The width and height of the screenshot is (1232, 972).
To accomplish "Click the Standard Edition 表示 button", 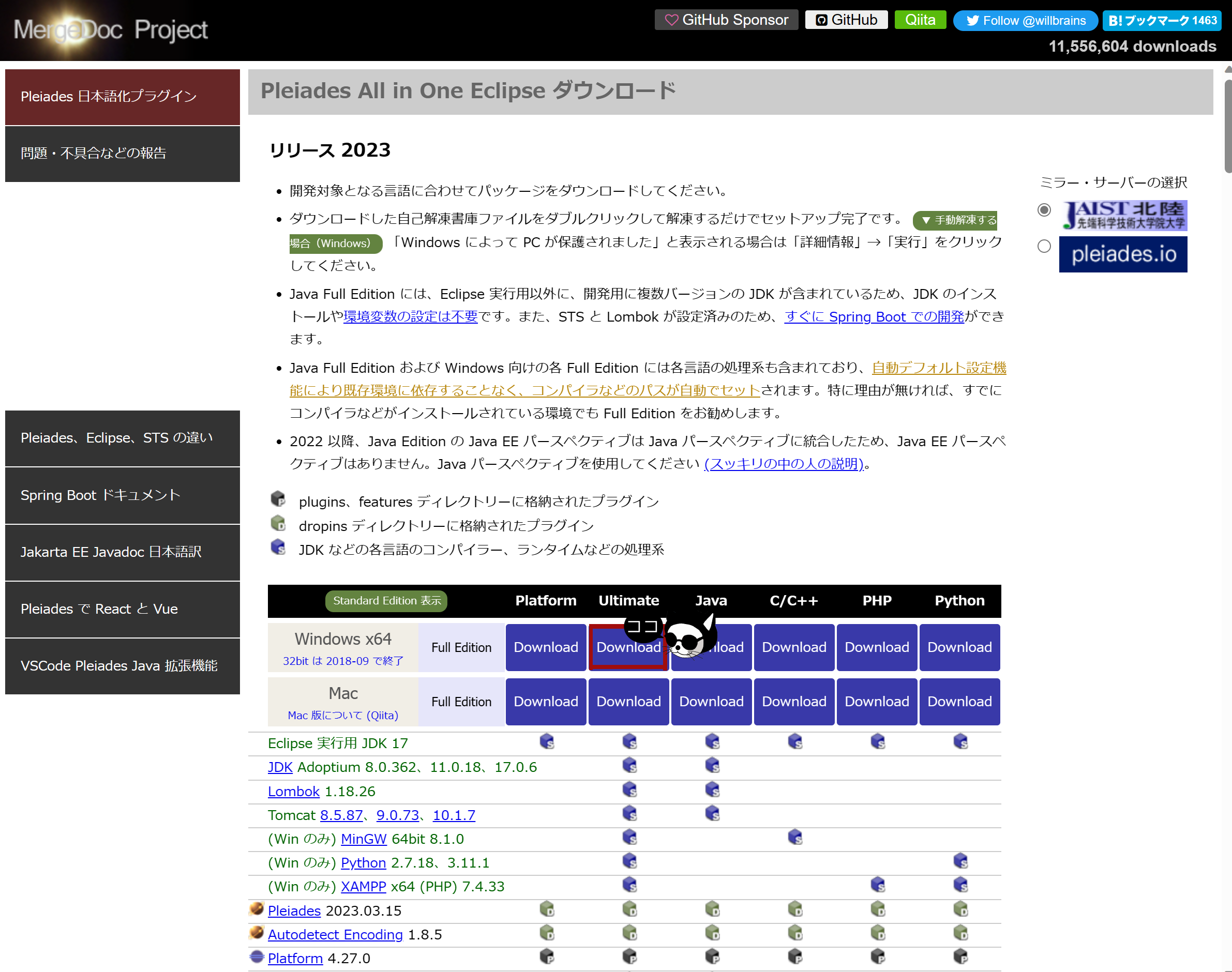I will coord(386,600).
